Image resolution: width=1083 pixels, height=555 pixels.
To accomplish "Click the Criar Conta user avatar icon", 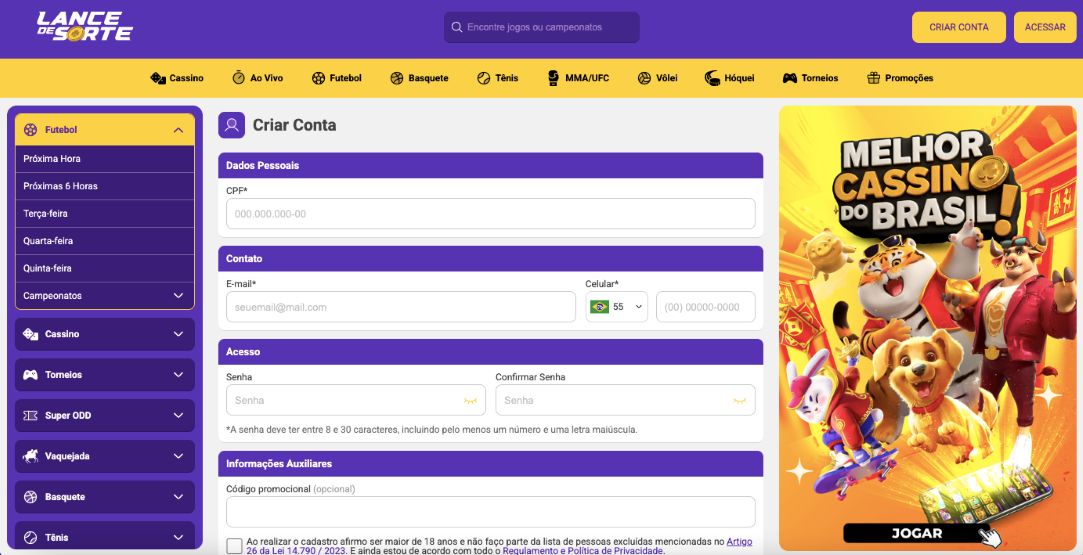I will pyautogui.click(x=231, y=125).
